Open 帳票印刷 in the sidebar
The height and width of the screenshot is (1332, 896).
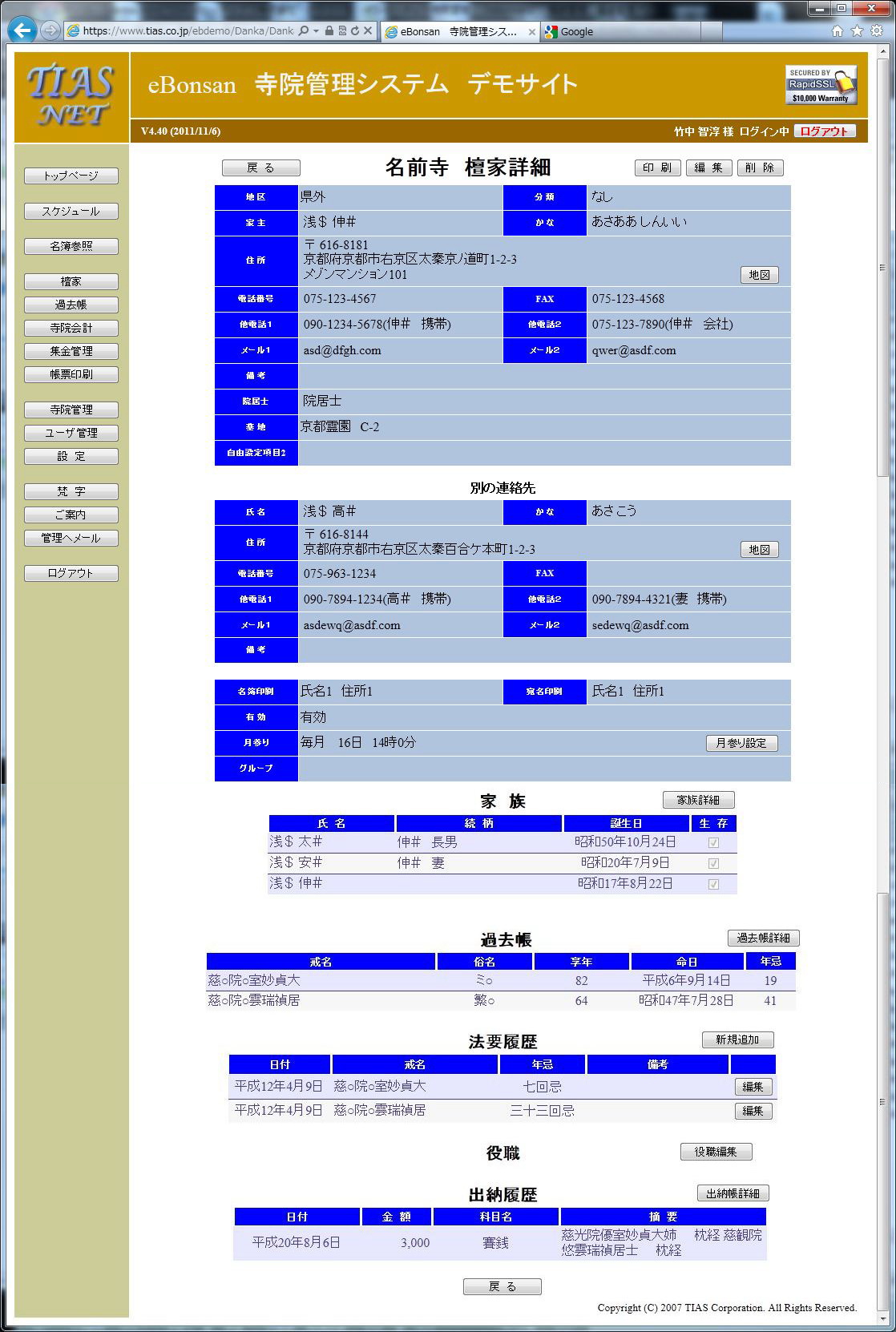(x=71, y=374)
